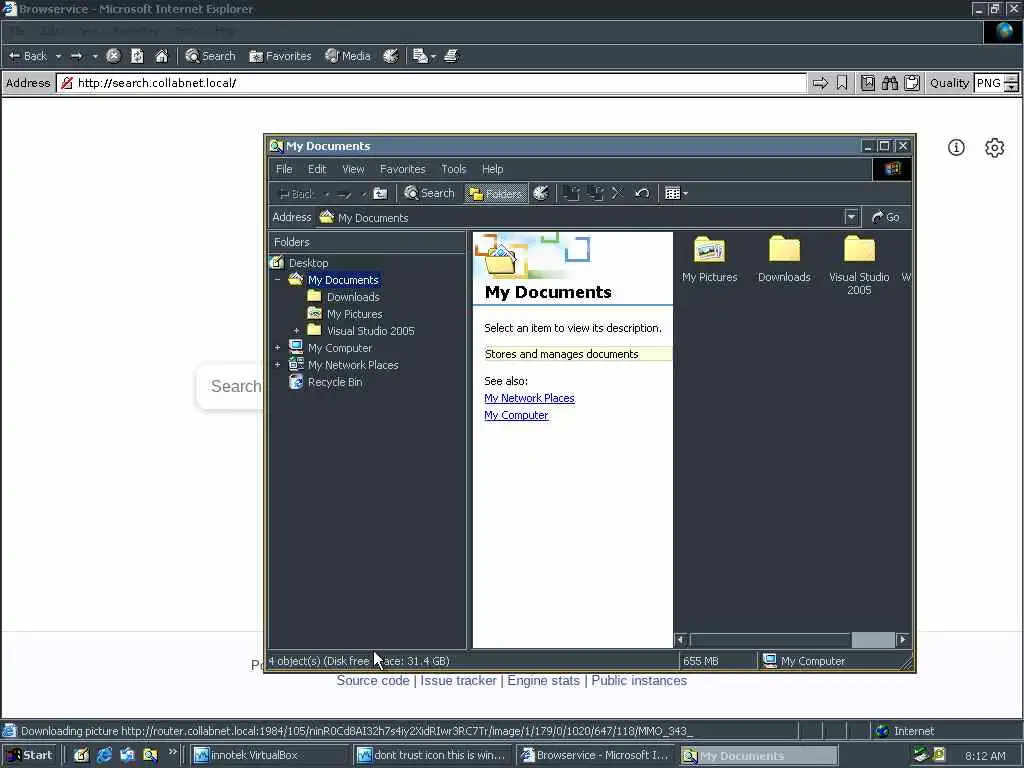This screenshot has height=768, width=1024.
Task: Open Favorites pane in Internet Explorer
Action: (x=280, y=56)
